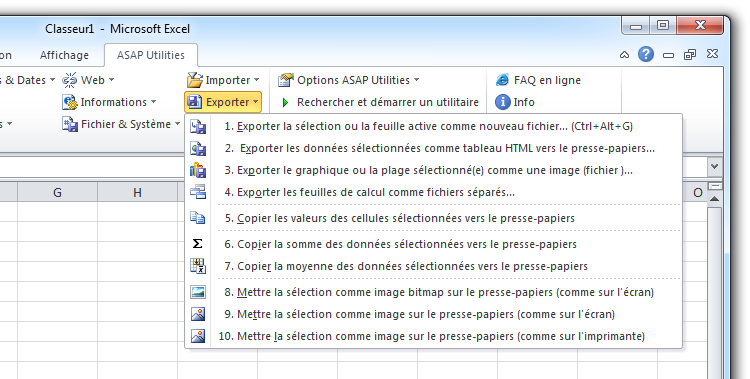Select the ASAP Utilities tab
Viewport: 750px width, 379px height.
tap(151, 55)
